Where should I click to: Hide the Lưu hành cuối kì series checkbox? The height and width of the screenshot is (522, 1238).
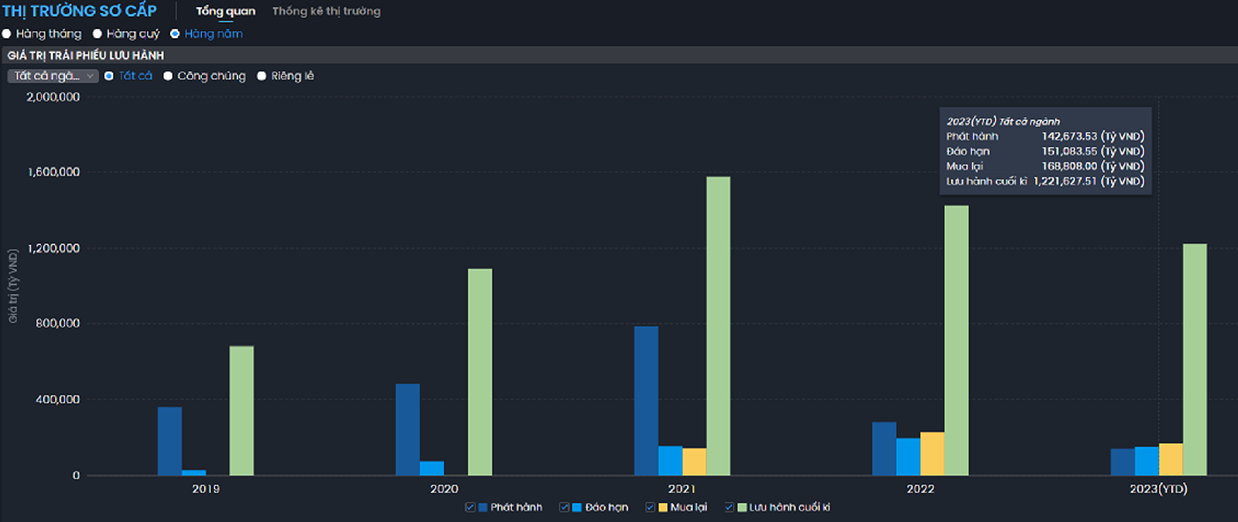729,507
